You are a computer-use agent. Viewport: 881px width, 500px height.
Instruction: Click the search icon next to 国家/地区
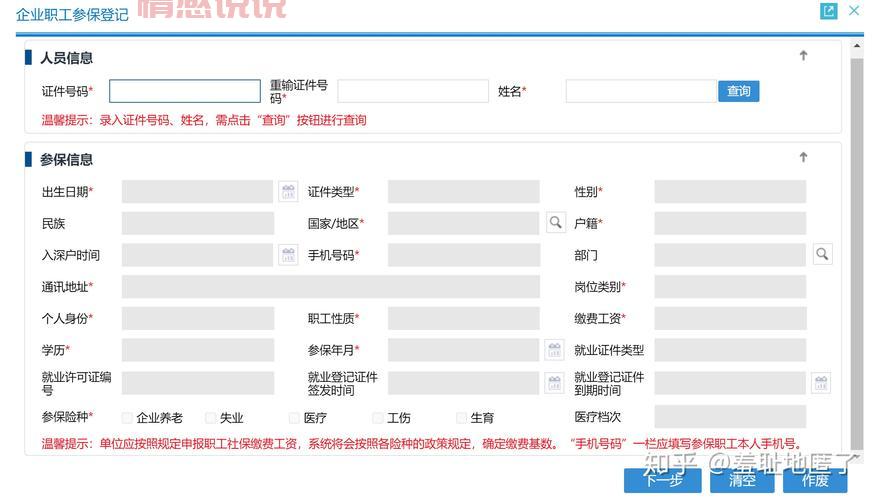point(556,222)
